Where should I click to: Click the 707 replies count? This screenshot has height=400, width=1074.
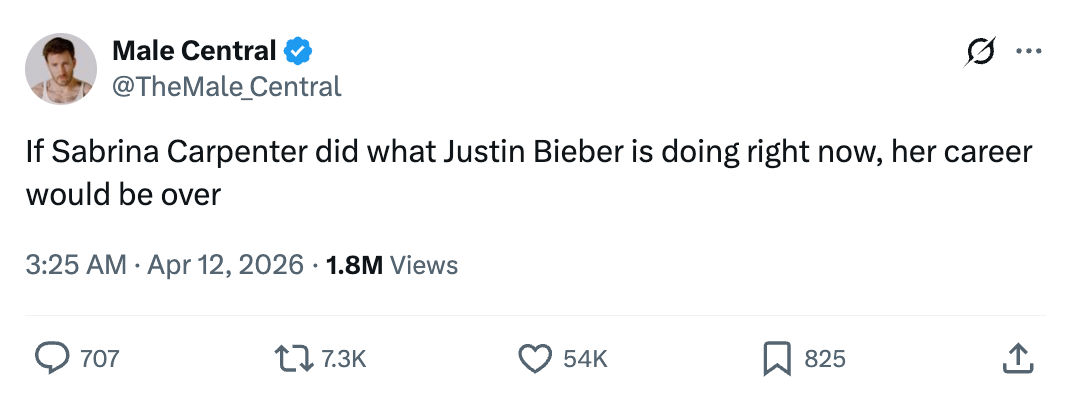coord(99,359)
